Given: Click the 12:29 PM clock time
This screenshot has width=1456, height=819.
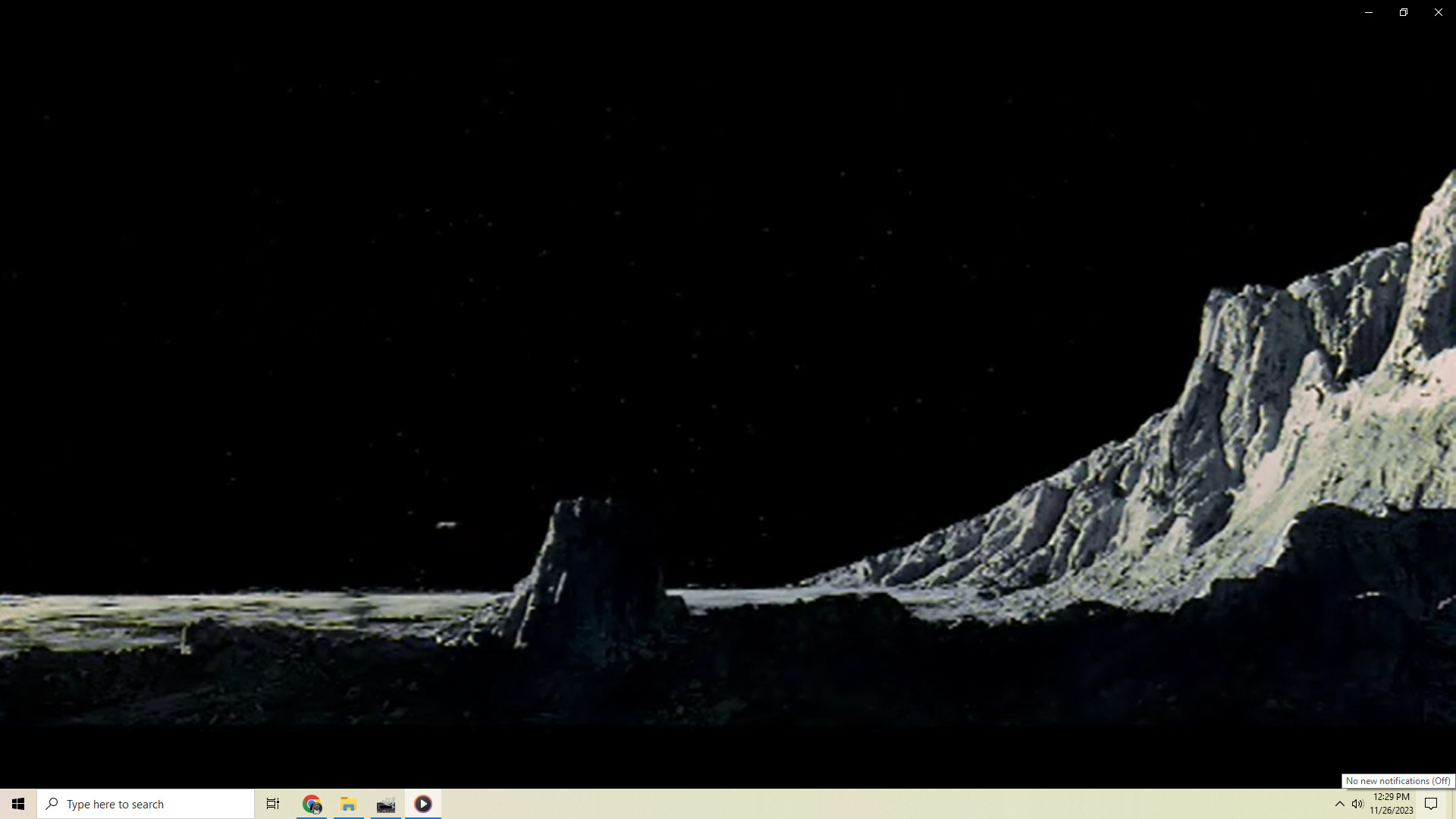Looking at the screenshot, I should [1391, 797].
